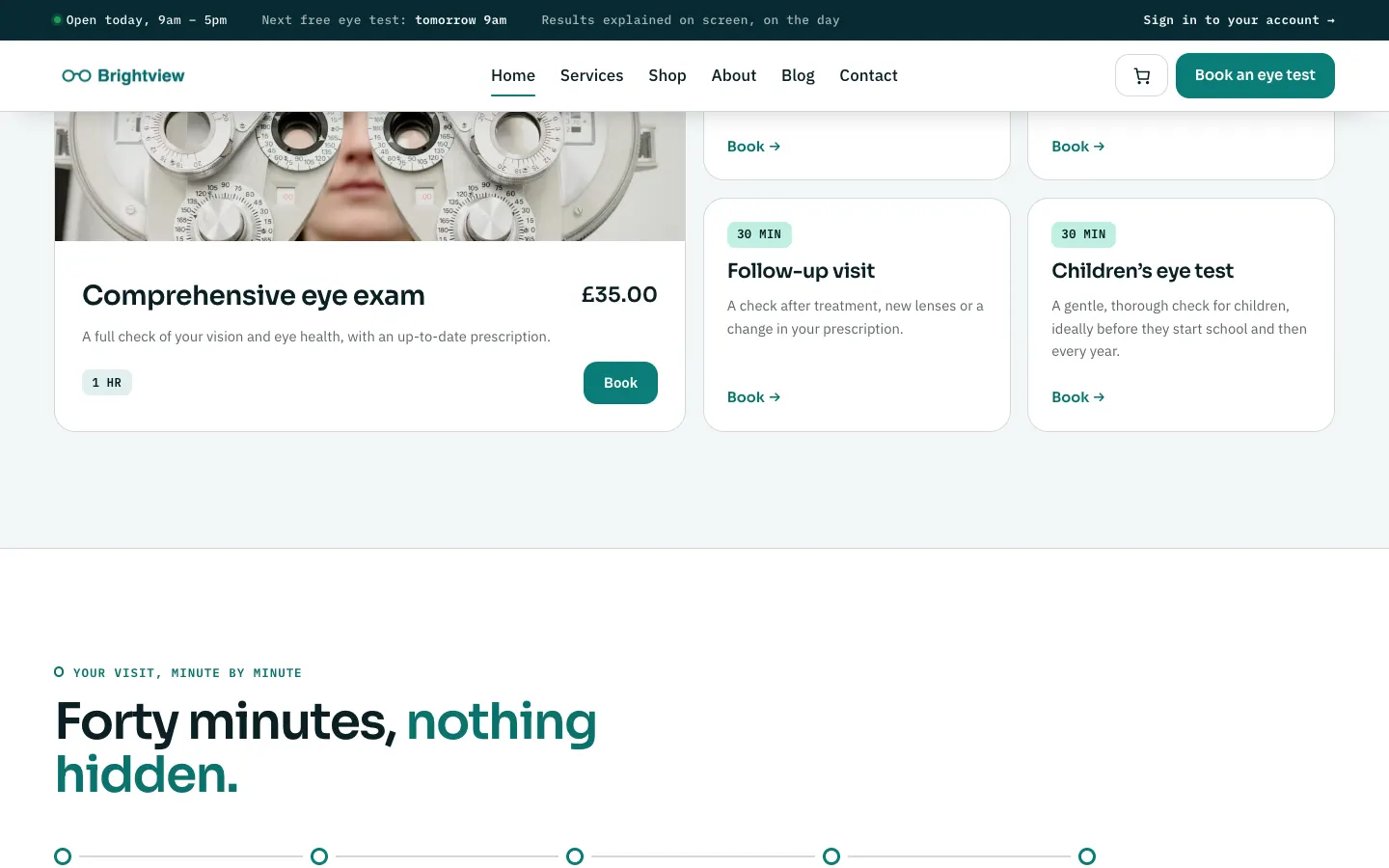Click the Follow-up visit title
The width and height of the screenshot is (1389, 868).
(801, 271)
